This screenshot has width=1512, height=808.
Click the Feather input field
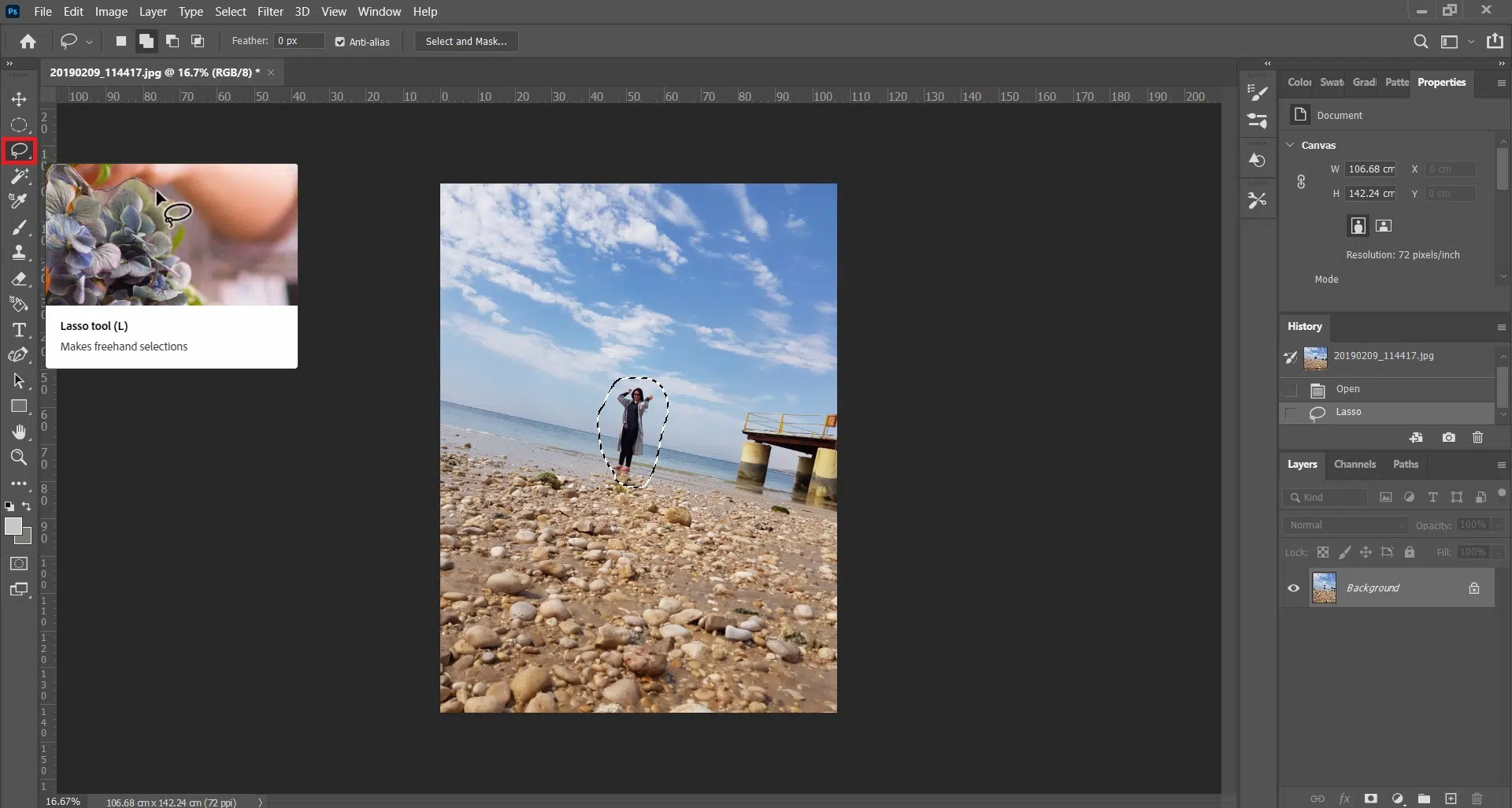(298, 41)
